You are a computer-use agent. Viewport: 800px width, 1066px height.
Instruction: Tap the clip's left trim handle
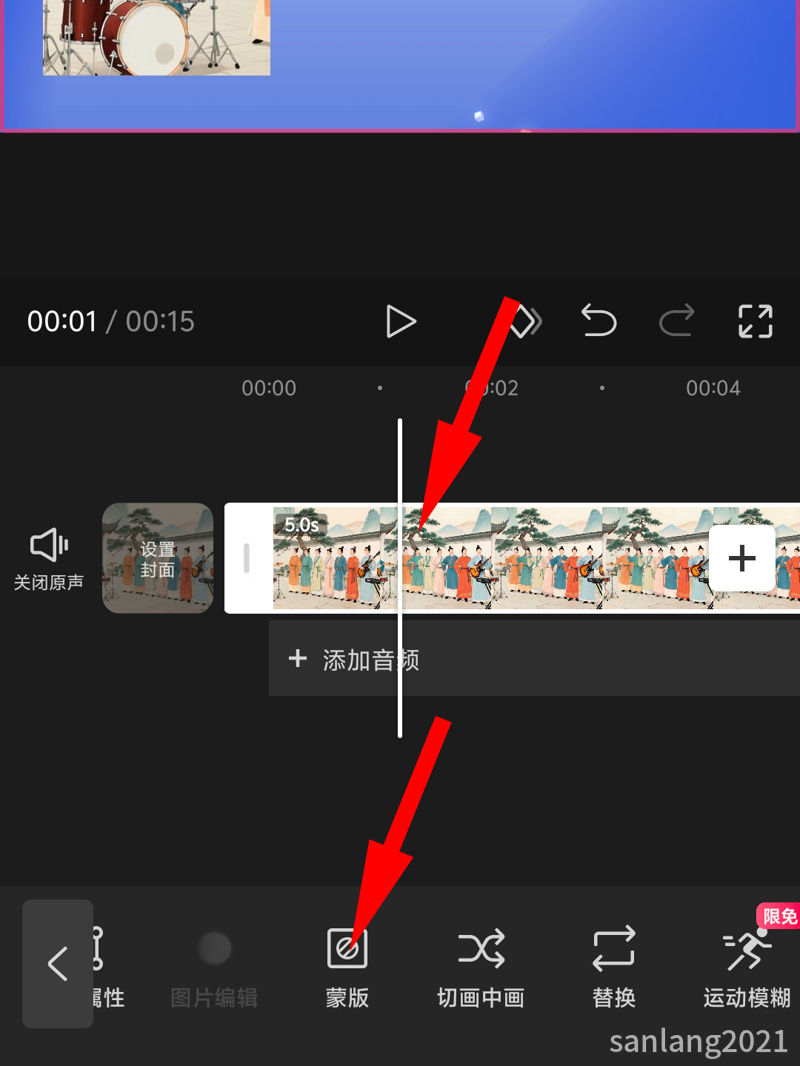coord(247,558)
